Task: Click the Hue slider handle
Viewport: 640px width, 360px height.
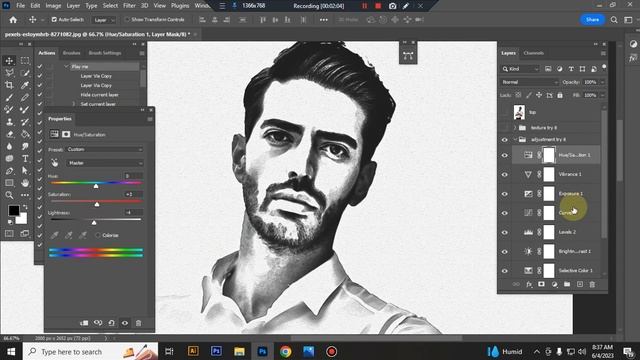Action: (96, 186)
